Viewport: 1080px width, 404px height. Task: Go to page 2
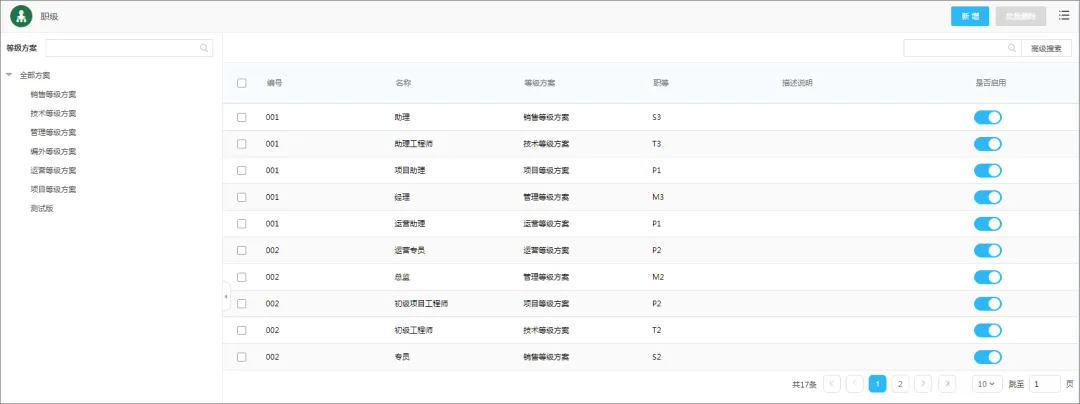[x=900, y=383]
